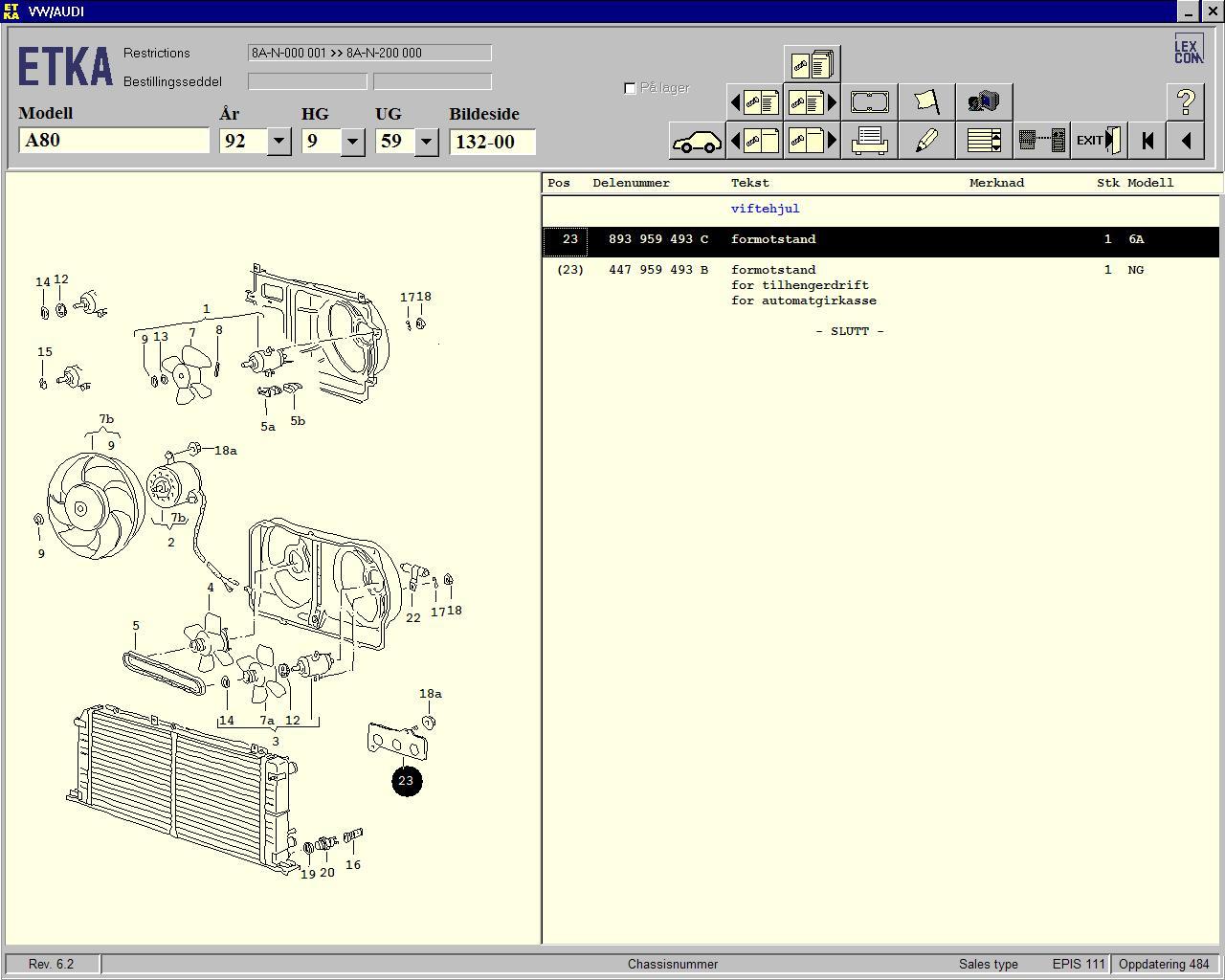The image size is (1225, 980).
Task: Select the row 447 959 493 B
Action: pos(880,285)
